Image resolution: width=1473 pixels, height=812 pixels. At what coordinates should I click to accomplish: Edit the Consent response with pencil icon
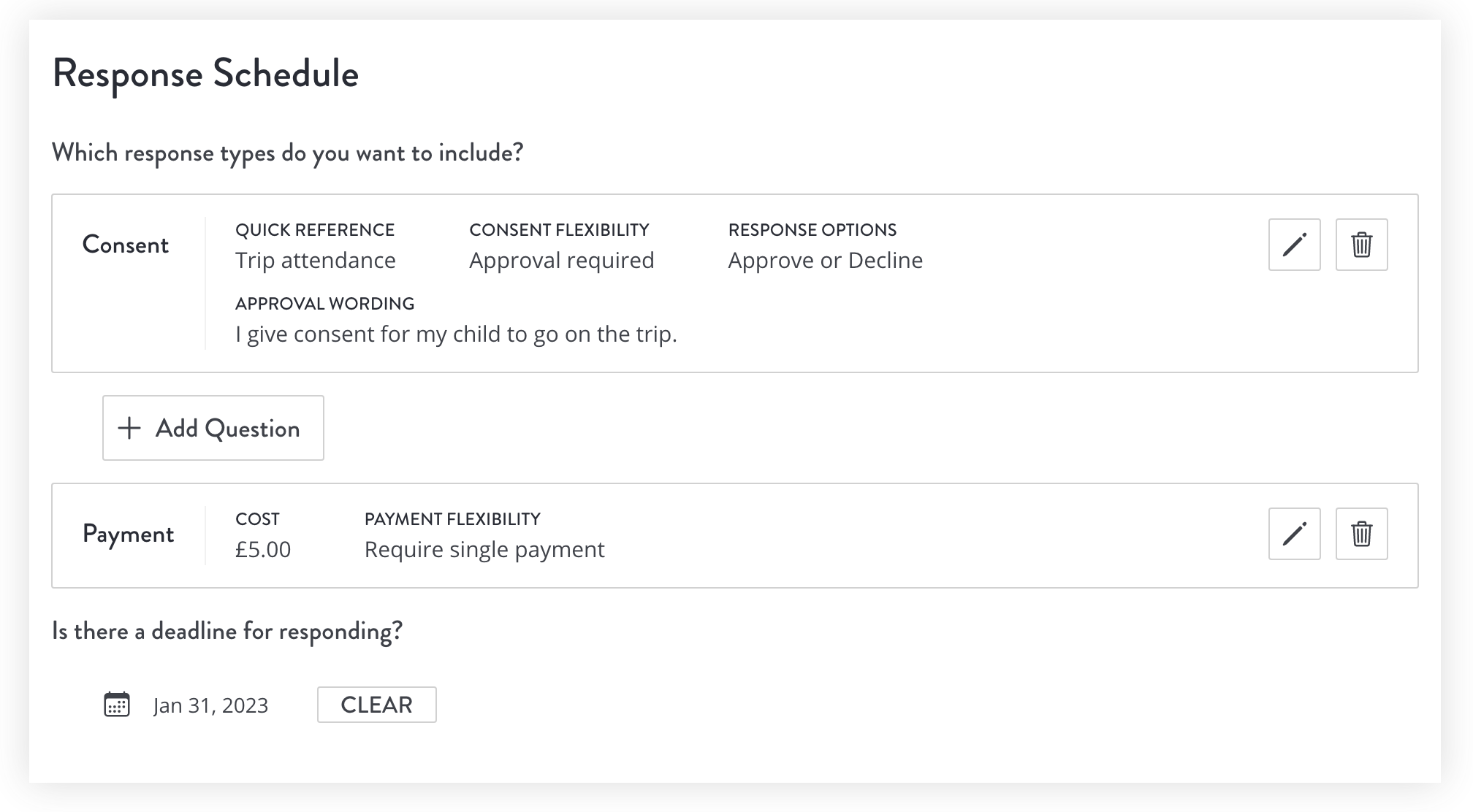coord(1294,245)
